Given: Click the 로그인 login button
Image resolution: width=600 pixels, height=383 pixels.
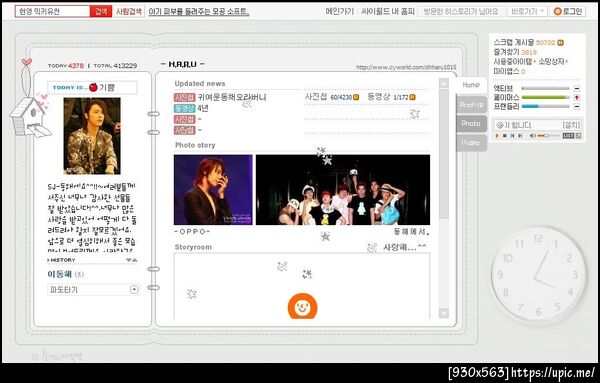Looking at the screenshot, I should pyautogui.click(x=568, y=11).
